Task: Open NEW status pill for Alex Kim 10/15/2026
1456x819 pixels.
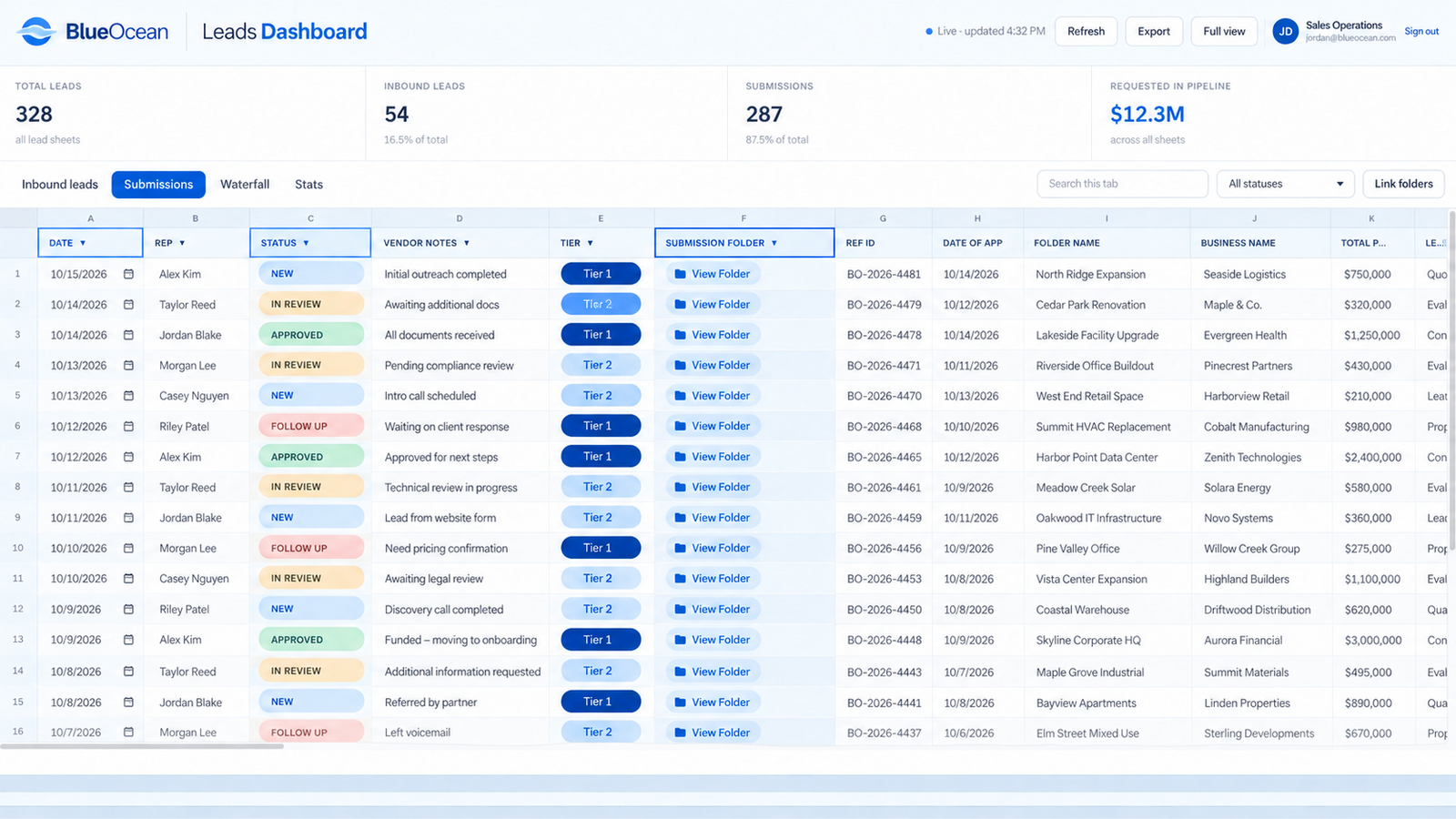Action: click(x=311, y=273)
